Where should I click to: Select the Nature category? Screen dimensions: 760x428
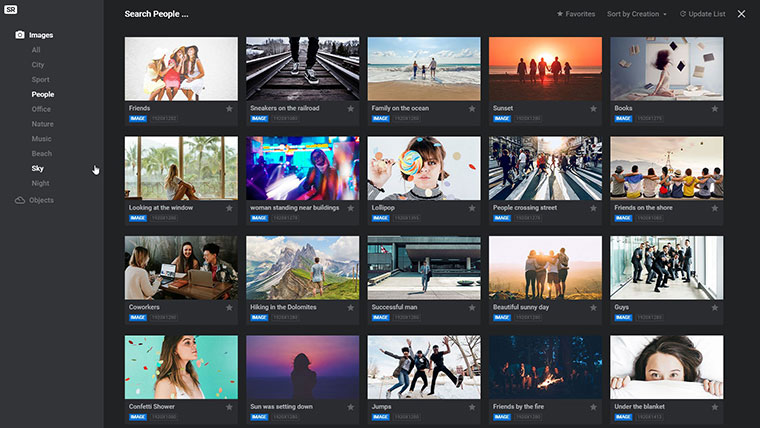[42, 124]
